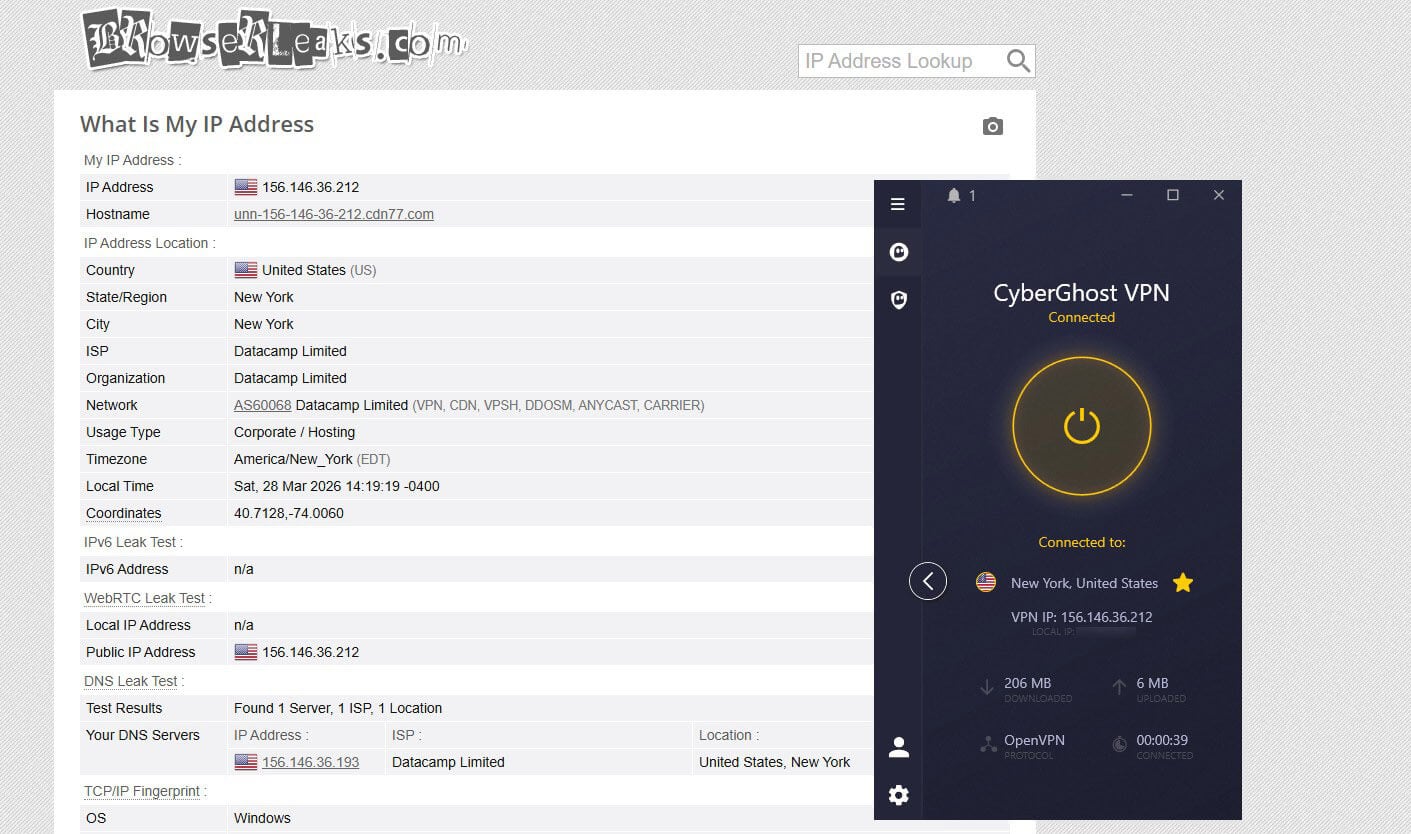The width and height of the screenshot is (1411, 834).
Task: Open the hostname link unn-156-146-36-212.cdn77.com
Action: [x=333, y=214]
